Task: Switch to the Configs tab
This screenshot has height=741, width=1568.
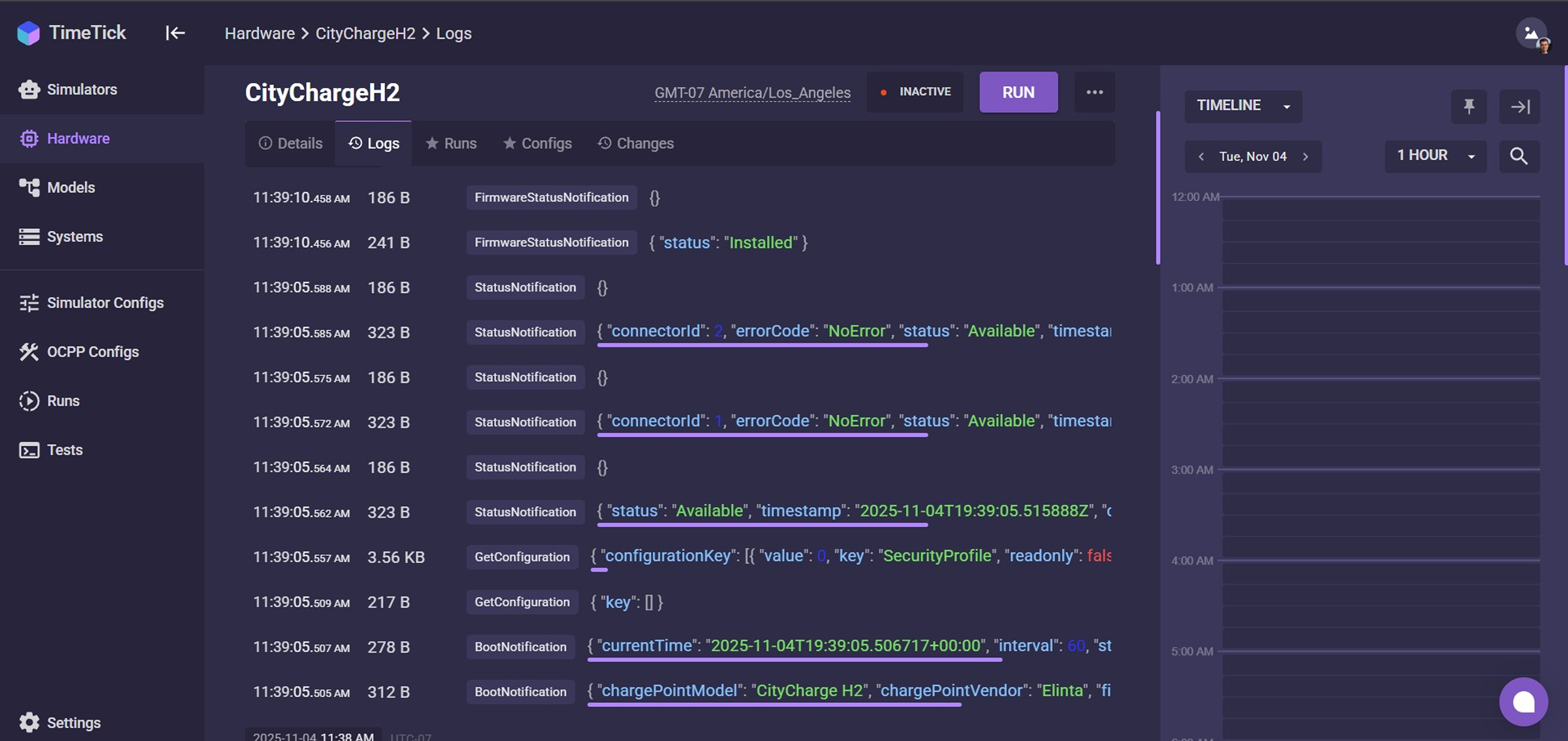Action: tap(537, 143)
